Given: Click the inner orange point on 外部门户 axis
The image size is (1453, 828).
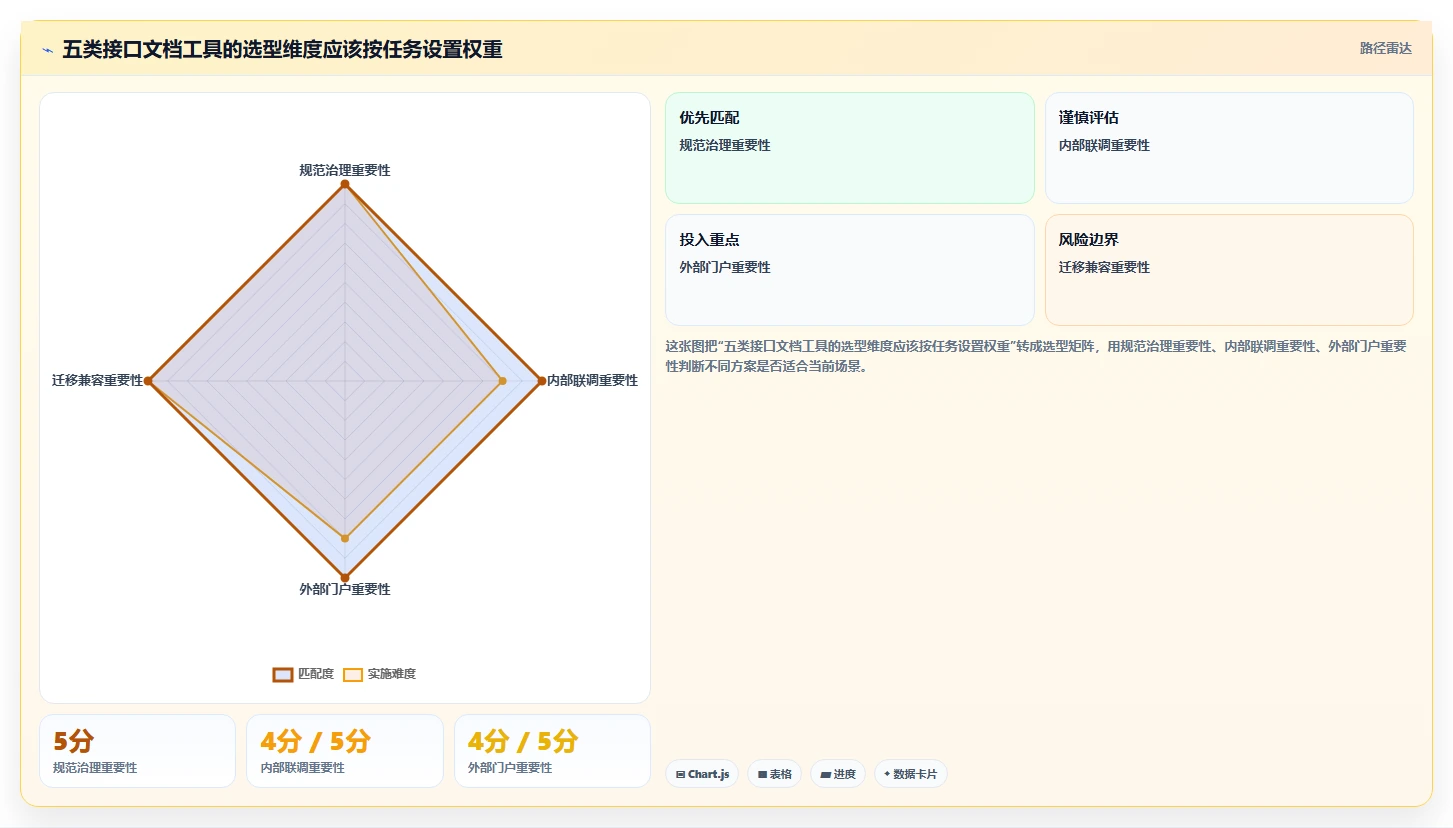Looking at the screenshot, I should coord(345,538).
